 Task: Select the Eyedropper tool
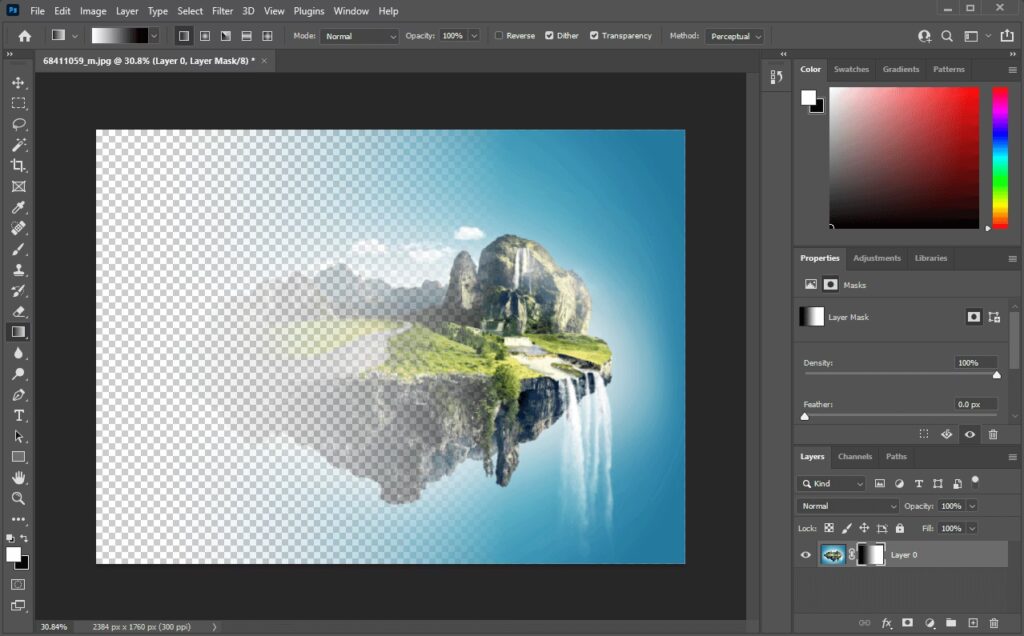tap(18, 207)
